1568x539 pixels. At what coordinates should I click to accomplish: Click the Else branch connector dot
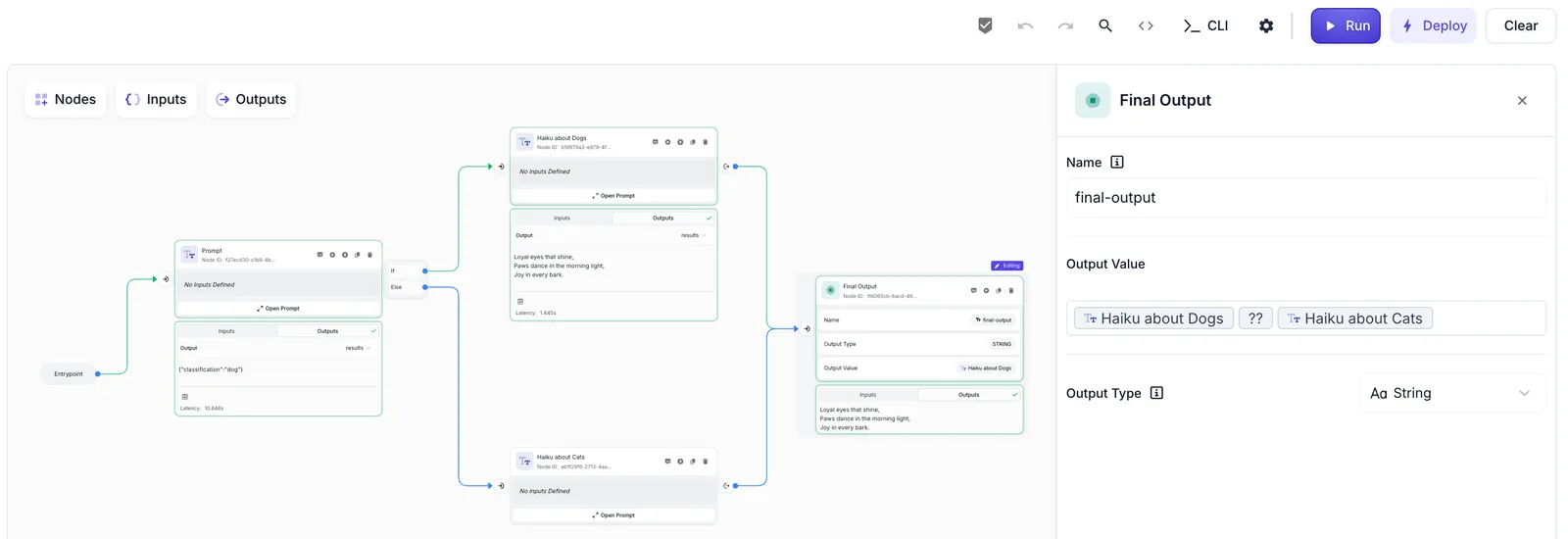pyautogui.click(x=424, y=287)
